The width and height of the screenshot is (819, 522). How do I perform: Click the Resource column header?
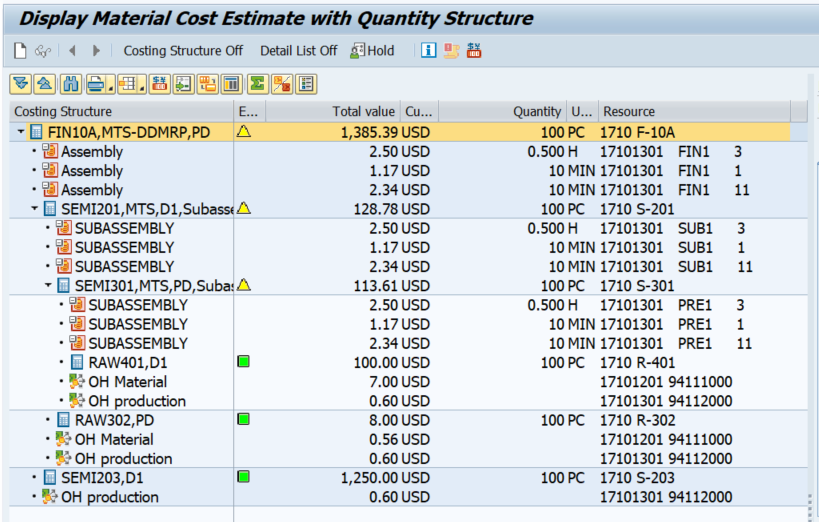pyautogui.click(x=628, y=111)
